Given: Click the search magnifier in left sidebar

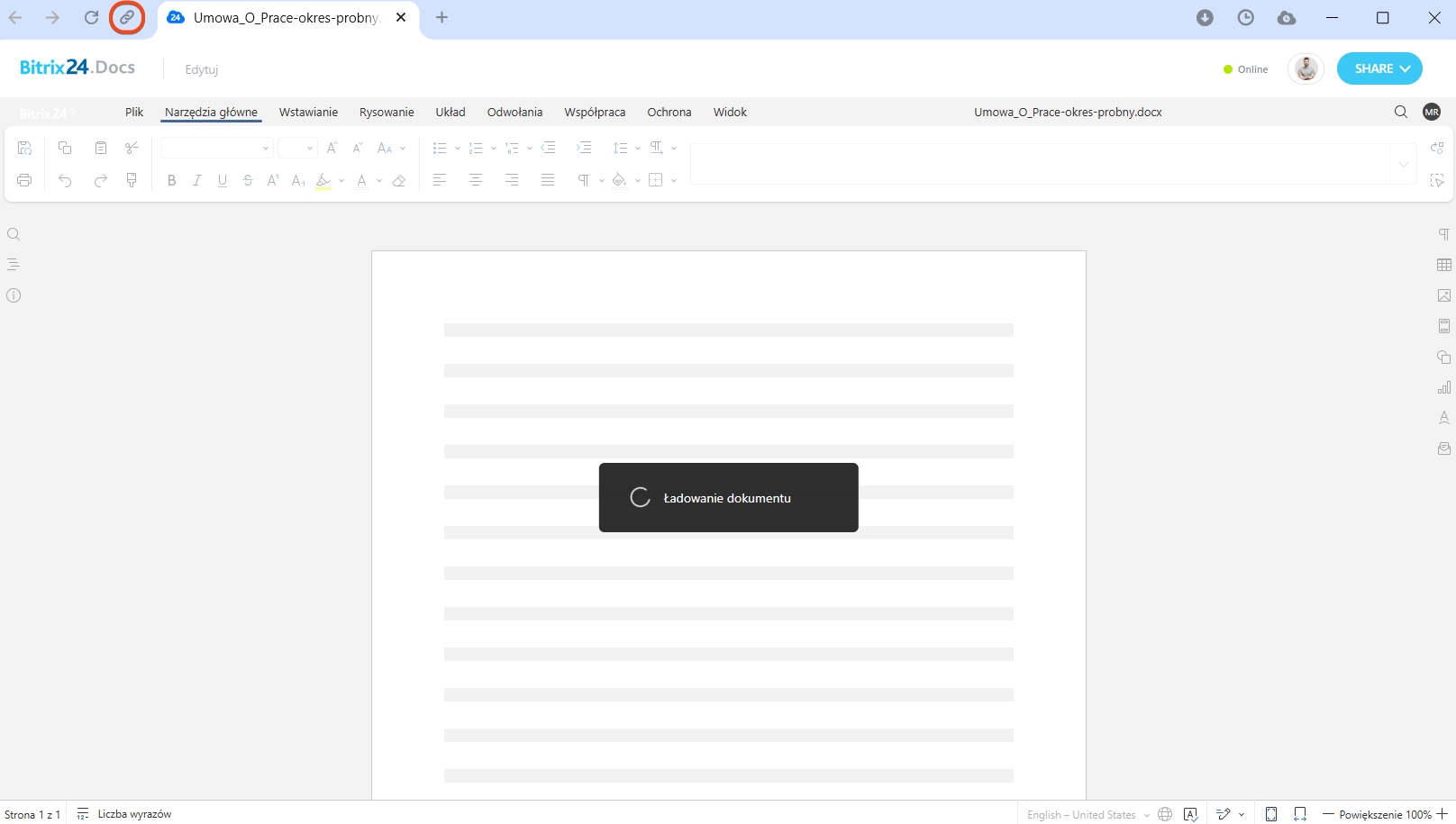Looking at the screenshot, I should (x=14, y=234).
